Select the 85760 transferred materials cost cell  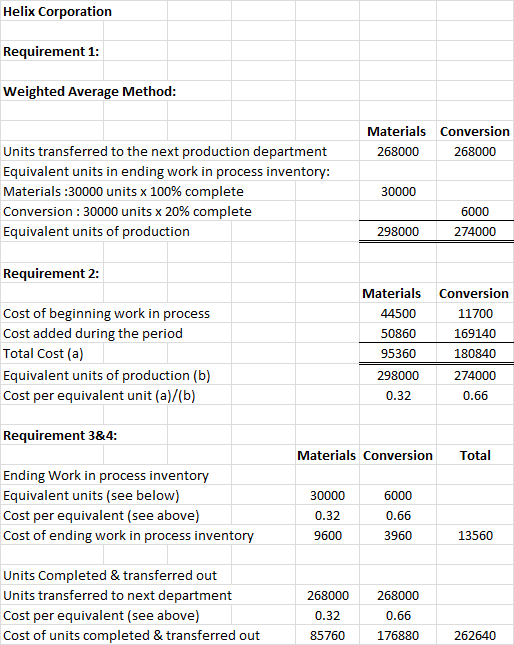[x=327, y=636]
